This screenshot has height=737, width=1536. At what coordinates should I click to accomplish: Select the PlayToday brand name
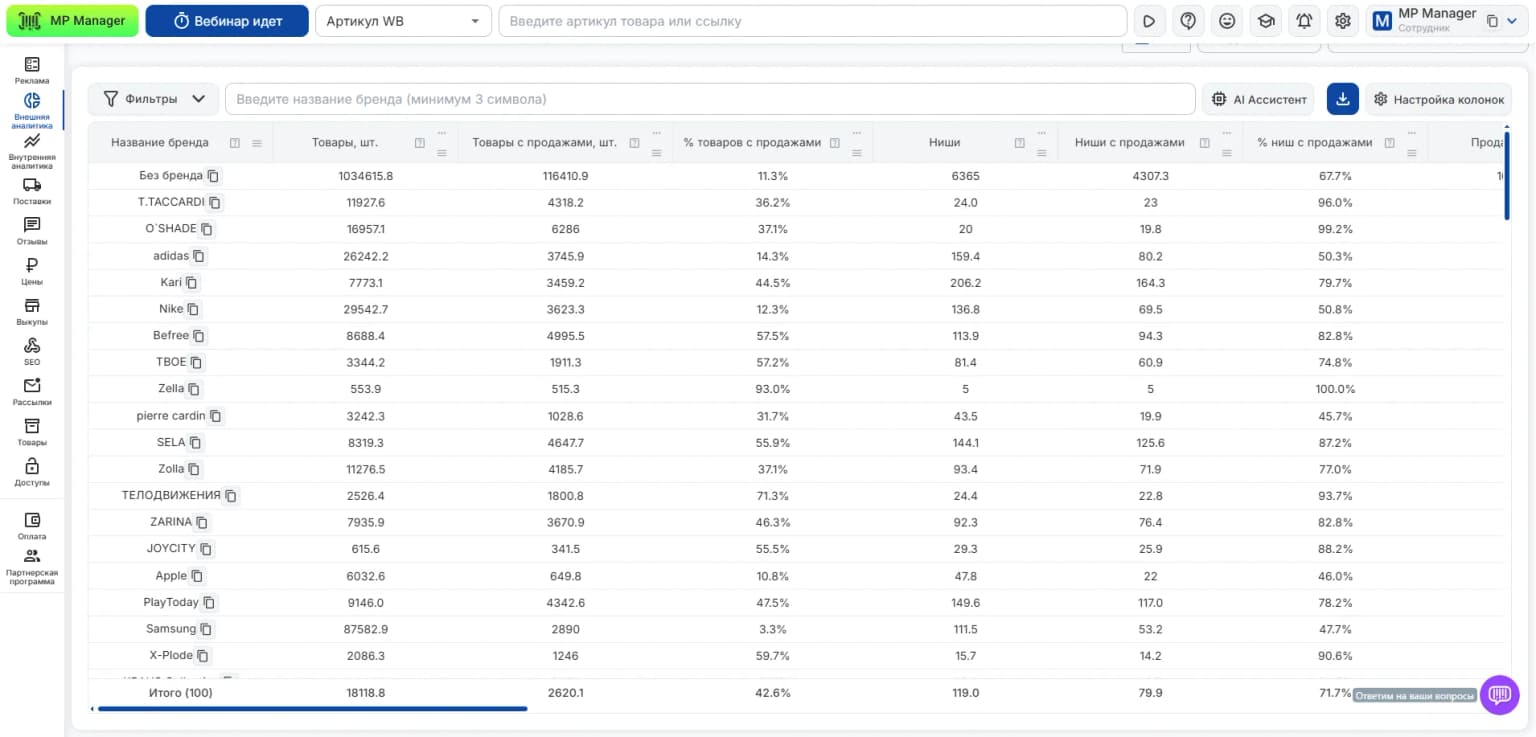171,603
